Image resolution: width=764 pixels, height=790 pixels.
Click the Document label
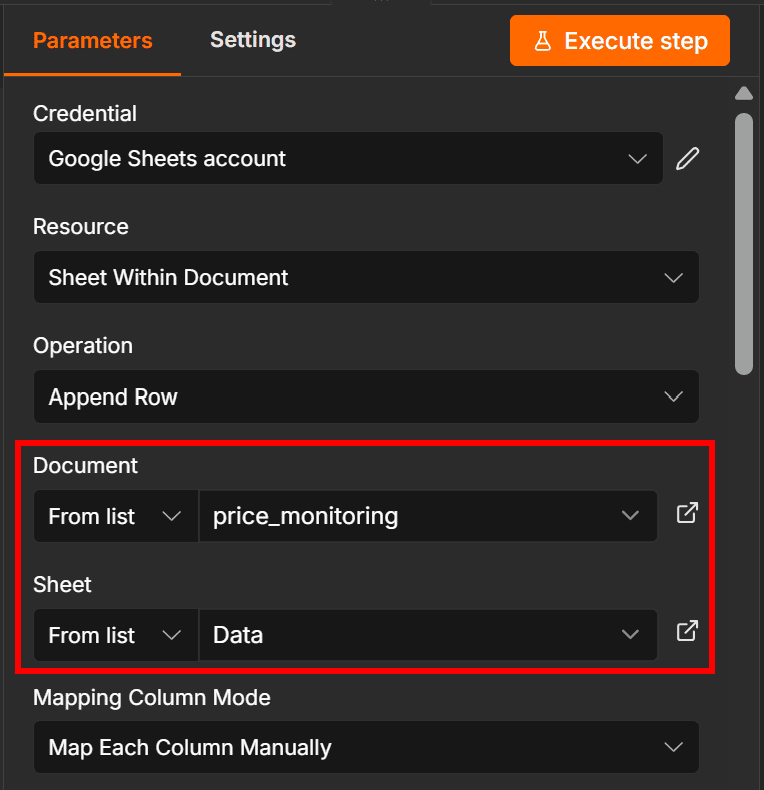pos(85,466)
